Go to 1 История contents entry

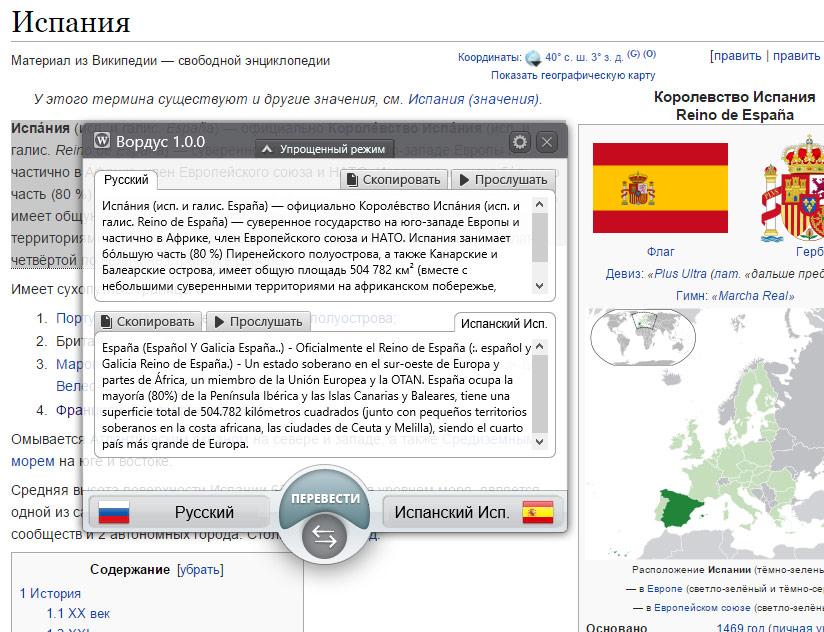click(x=50, y=594)
